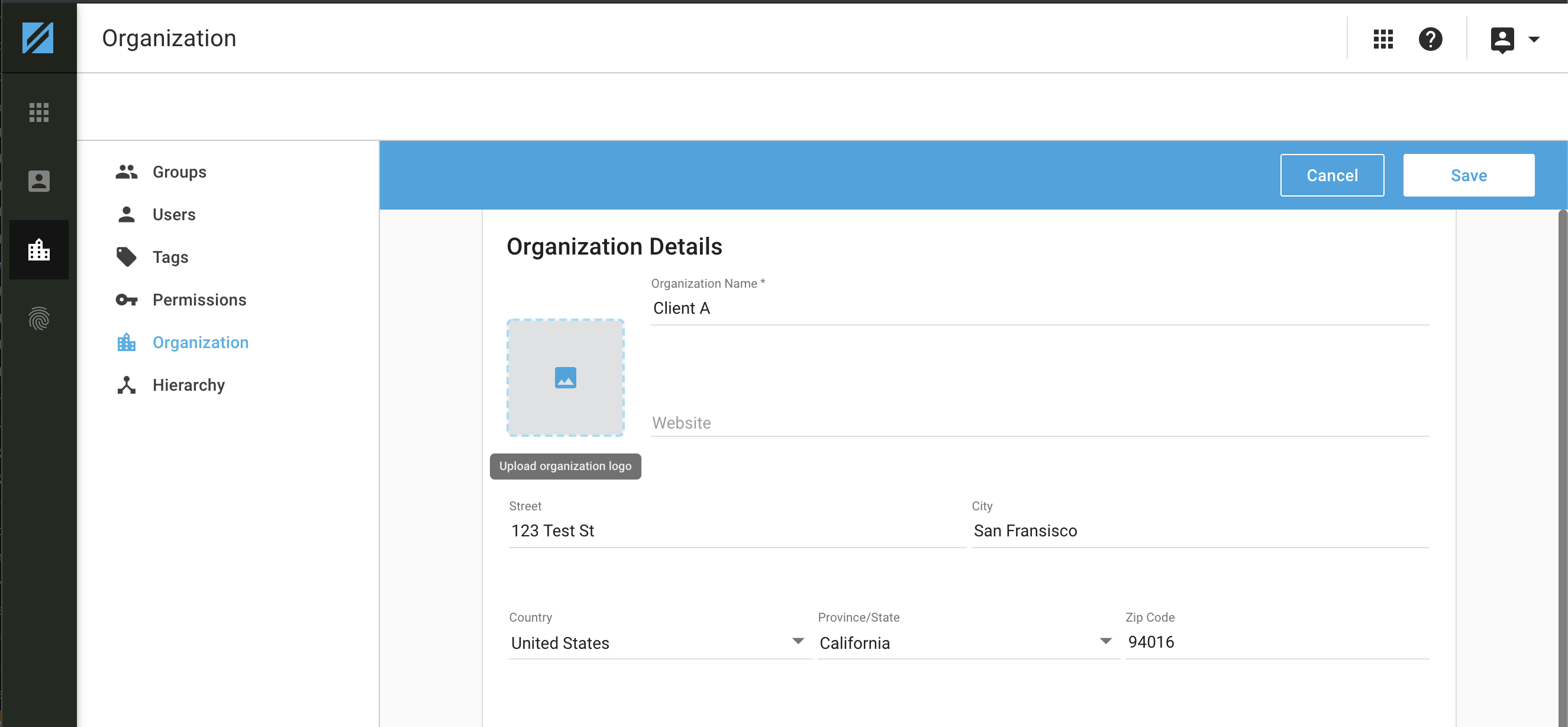Open the Permissions section
1568x727 pixels.
click(x=199, y=300)
